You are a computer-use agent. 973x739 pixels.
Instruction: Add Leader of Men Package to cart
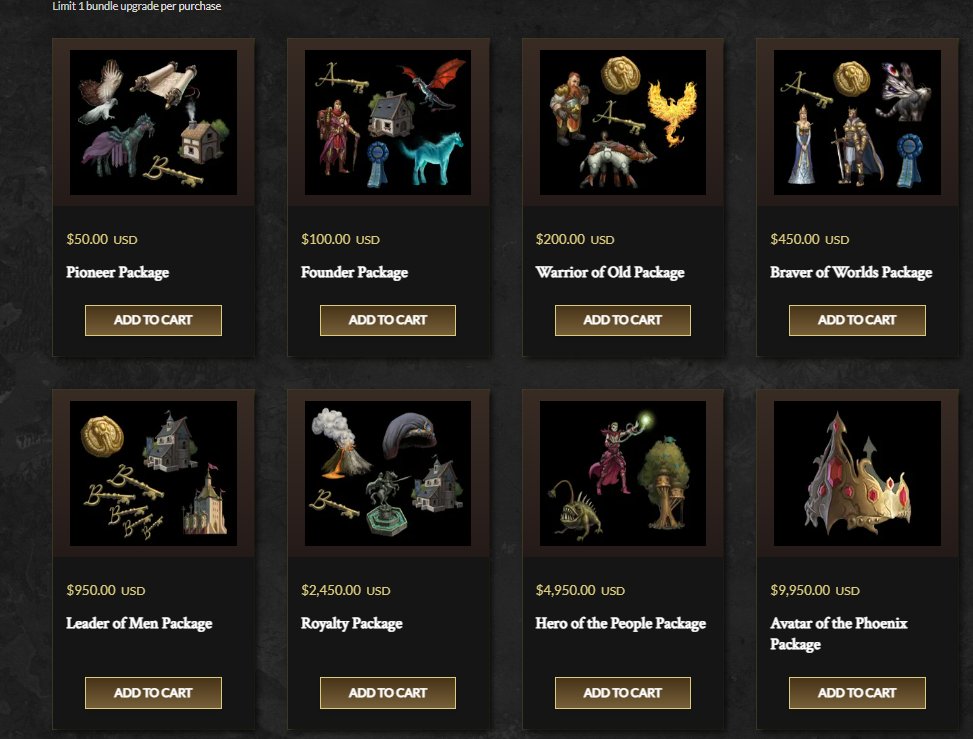tap(153, 693)
